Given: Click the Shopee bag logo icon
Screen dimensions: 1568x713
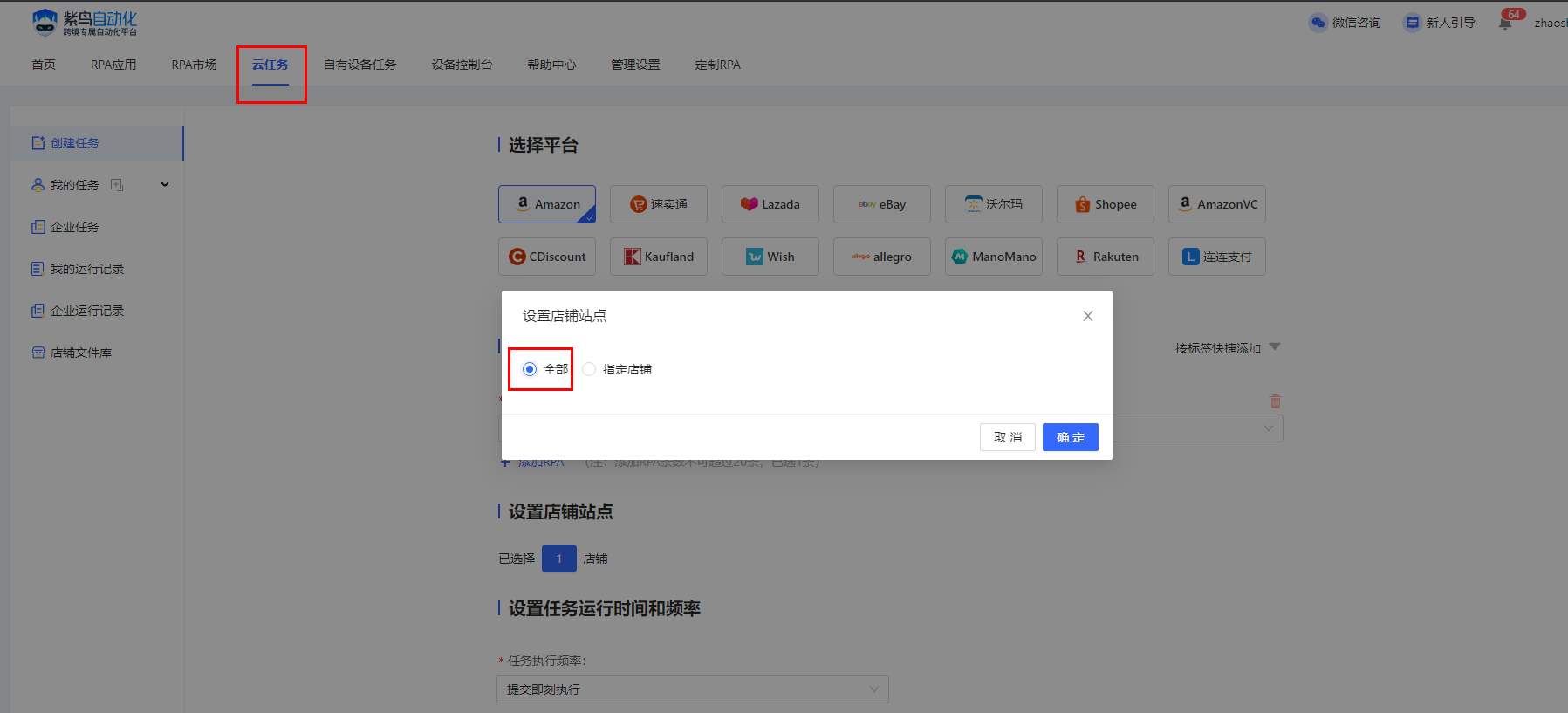Looking at the screenshot, I should (1083, 204).
